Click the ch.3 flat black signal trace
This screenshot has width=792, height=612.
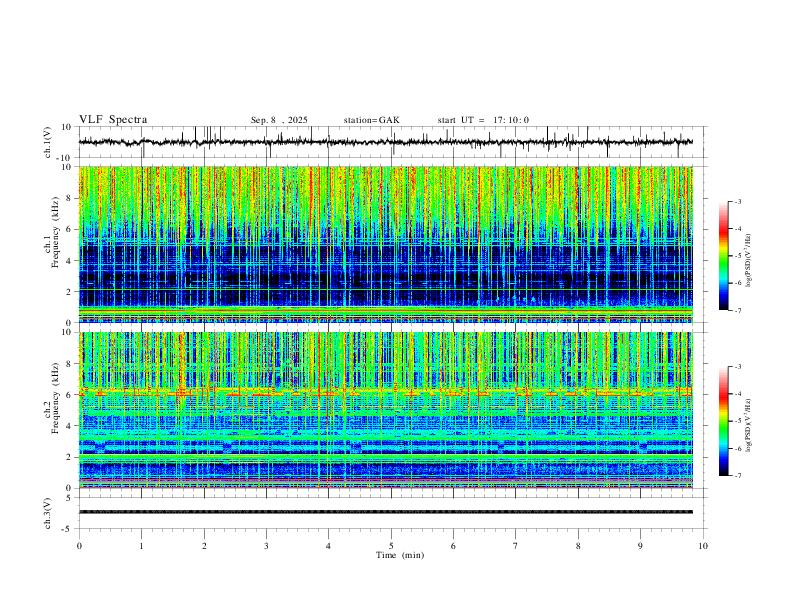pyautogui.click(x=386, y=512)
